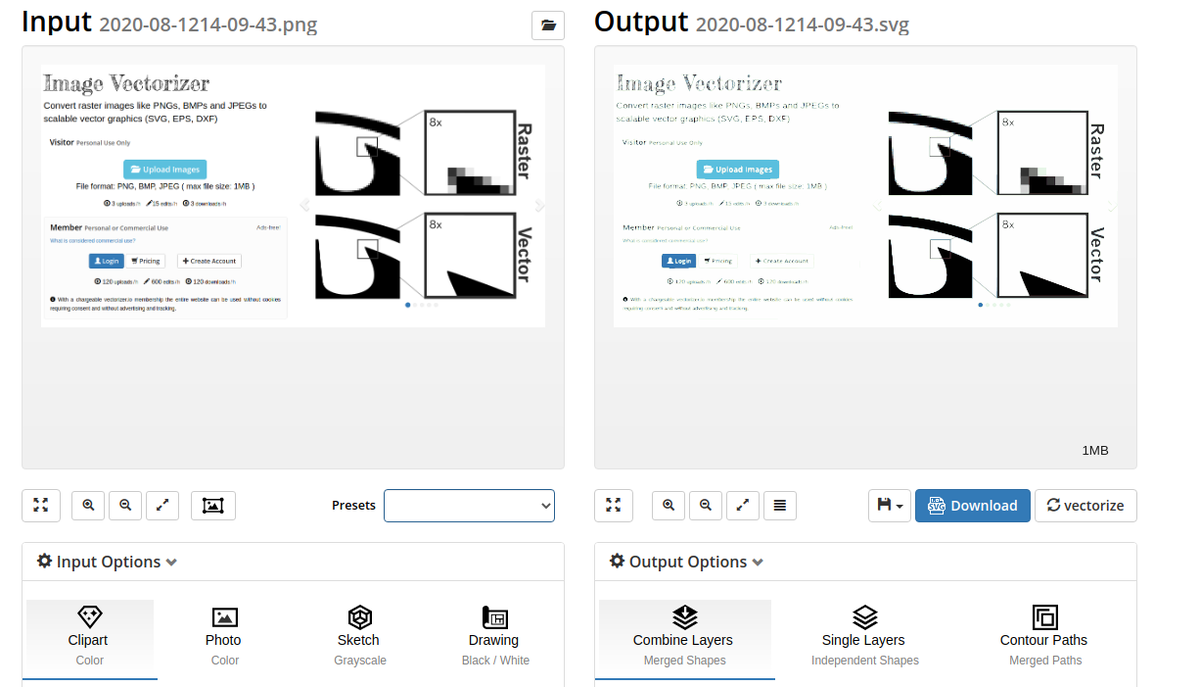Click the crop image icon under Input
This screenshot has width=1200, height=687.
point(213,505)
